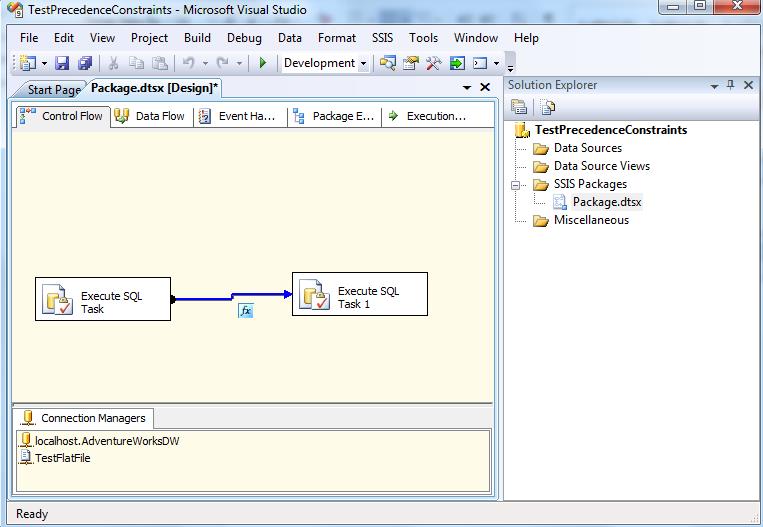This screenshot has height=527, width=763.
Task: Select the Execute SQL Task 1 box
Action: click(359, 296)
